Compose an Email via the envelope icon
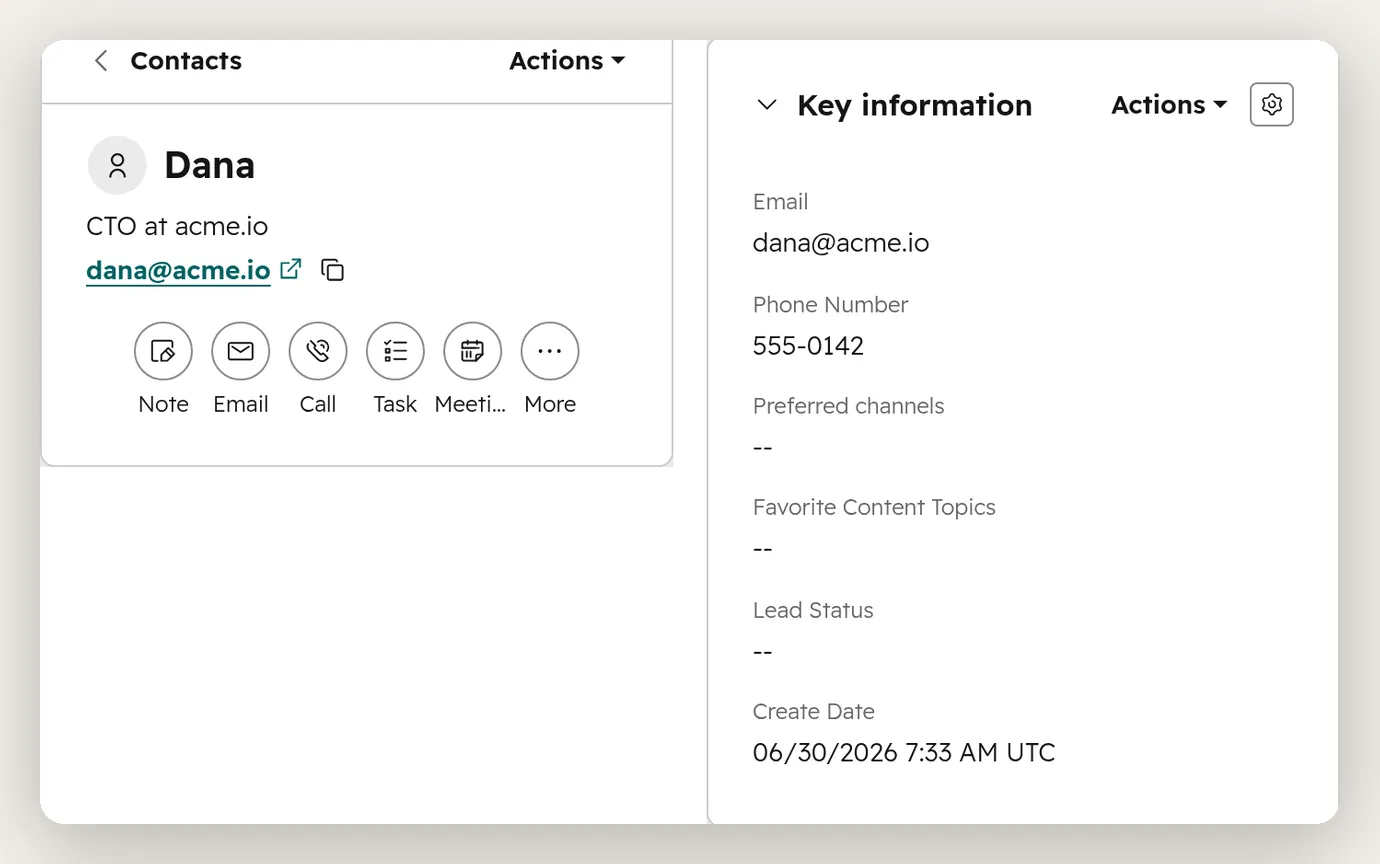 tap(240, 351)
